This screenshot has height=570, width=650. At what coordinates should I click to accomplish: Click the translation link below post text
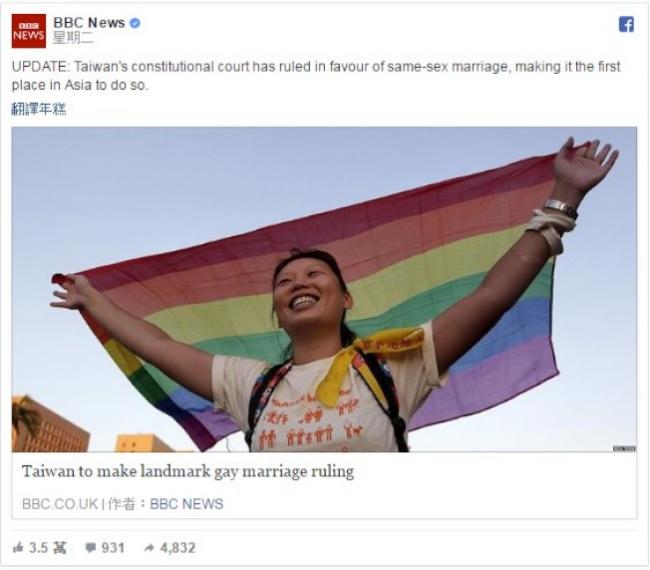(x=39, y=109)
